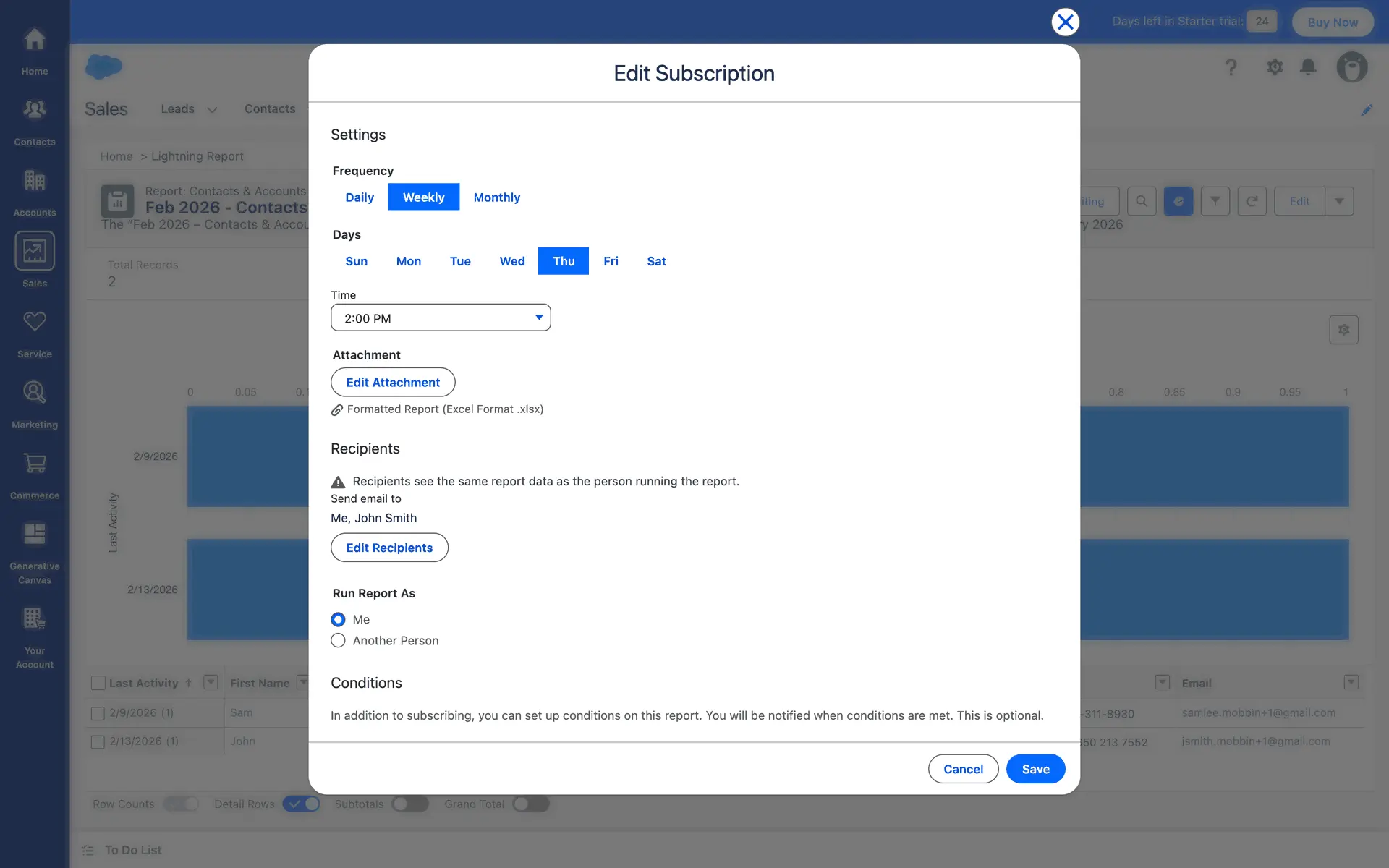This screenshot has width=1389, height=868.
Task: Open the Time dropdown showing 2:00 PM
Action: (440, 318)
